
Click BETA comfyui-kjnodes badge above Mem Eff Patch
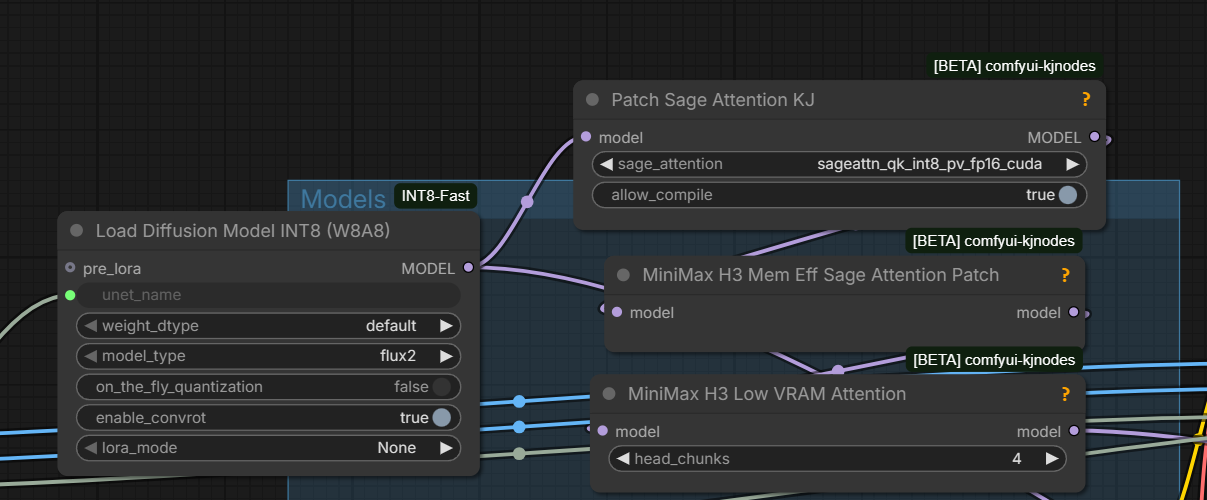click(x=994, y=241)
